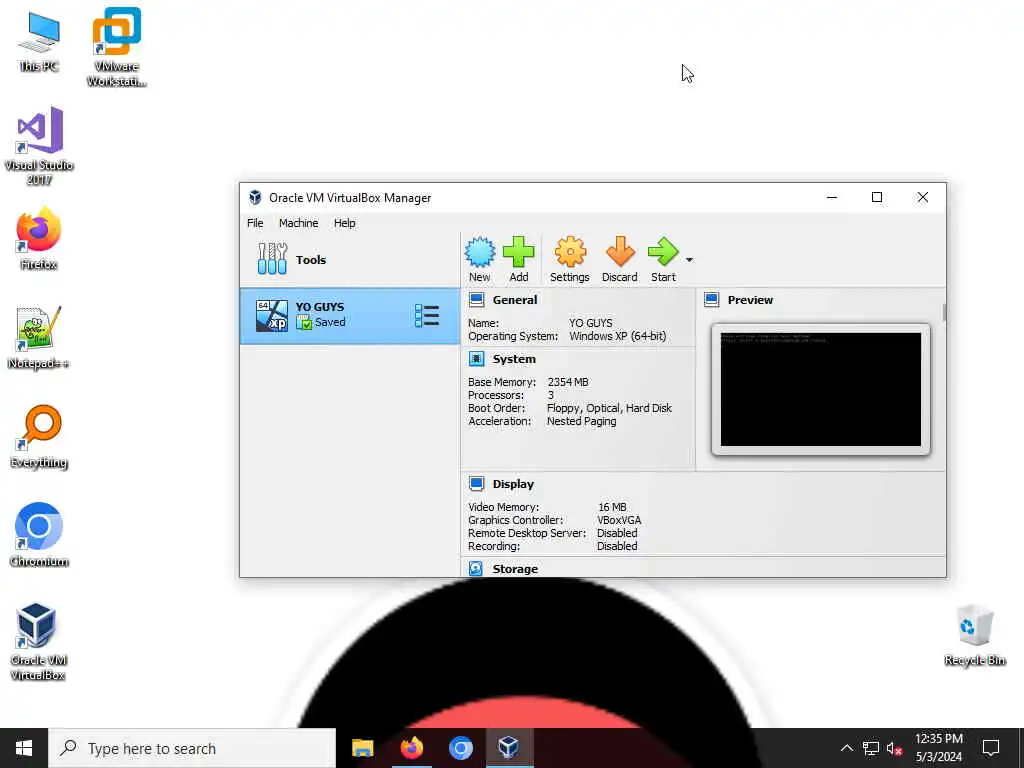The height and width of the screenshot is (768, 1024).
Task: Select the Everything search desktop shortcut
Action: tap(39, 437)
